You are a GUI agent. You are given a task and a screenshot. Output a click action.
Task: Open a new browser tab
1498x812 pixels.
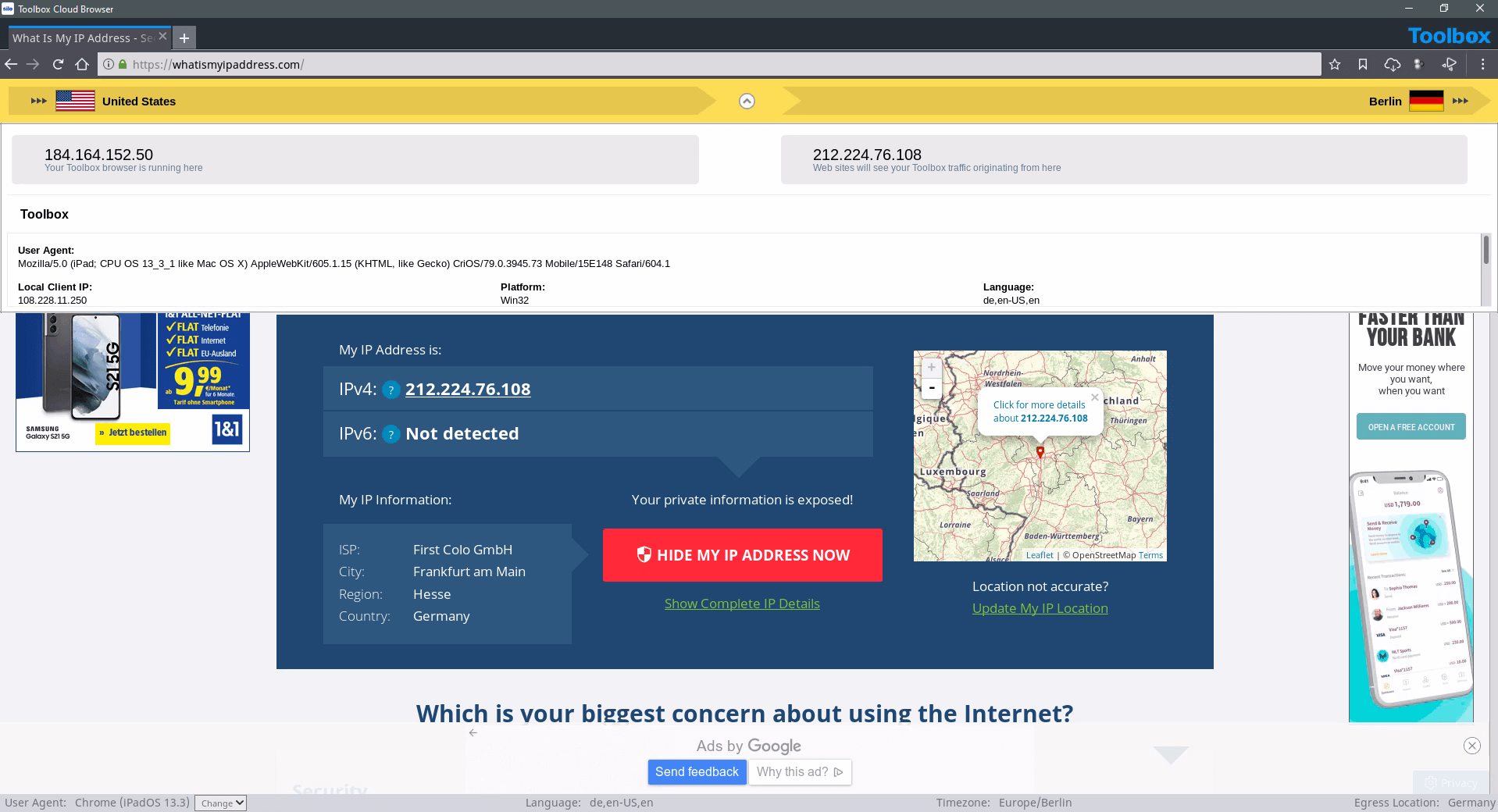[184, 37]
